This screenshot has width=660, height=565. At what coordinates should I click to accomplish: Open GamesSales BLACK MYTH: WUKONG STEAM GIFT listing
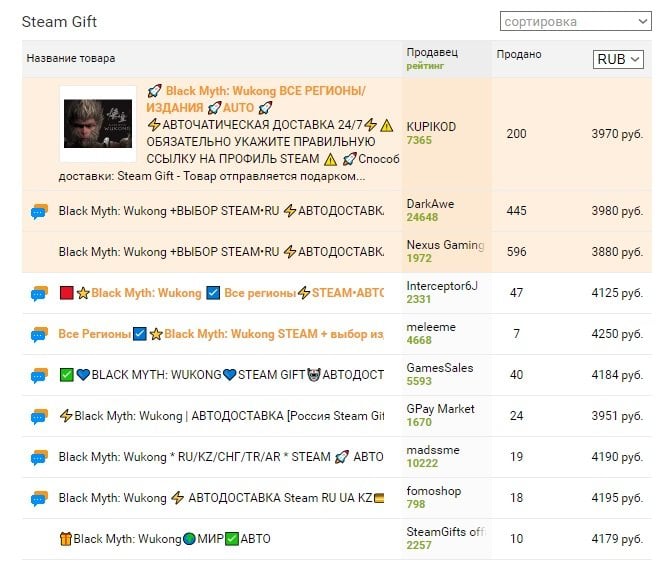[x=221, y=375]
